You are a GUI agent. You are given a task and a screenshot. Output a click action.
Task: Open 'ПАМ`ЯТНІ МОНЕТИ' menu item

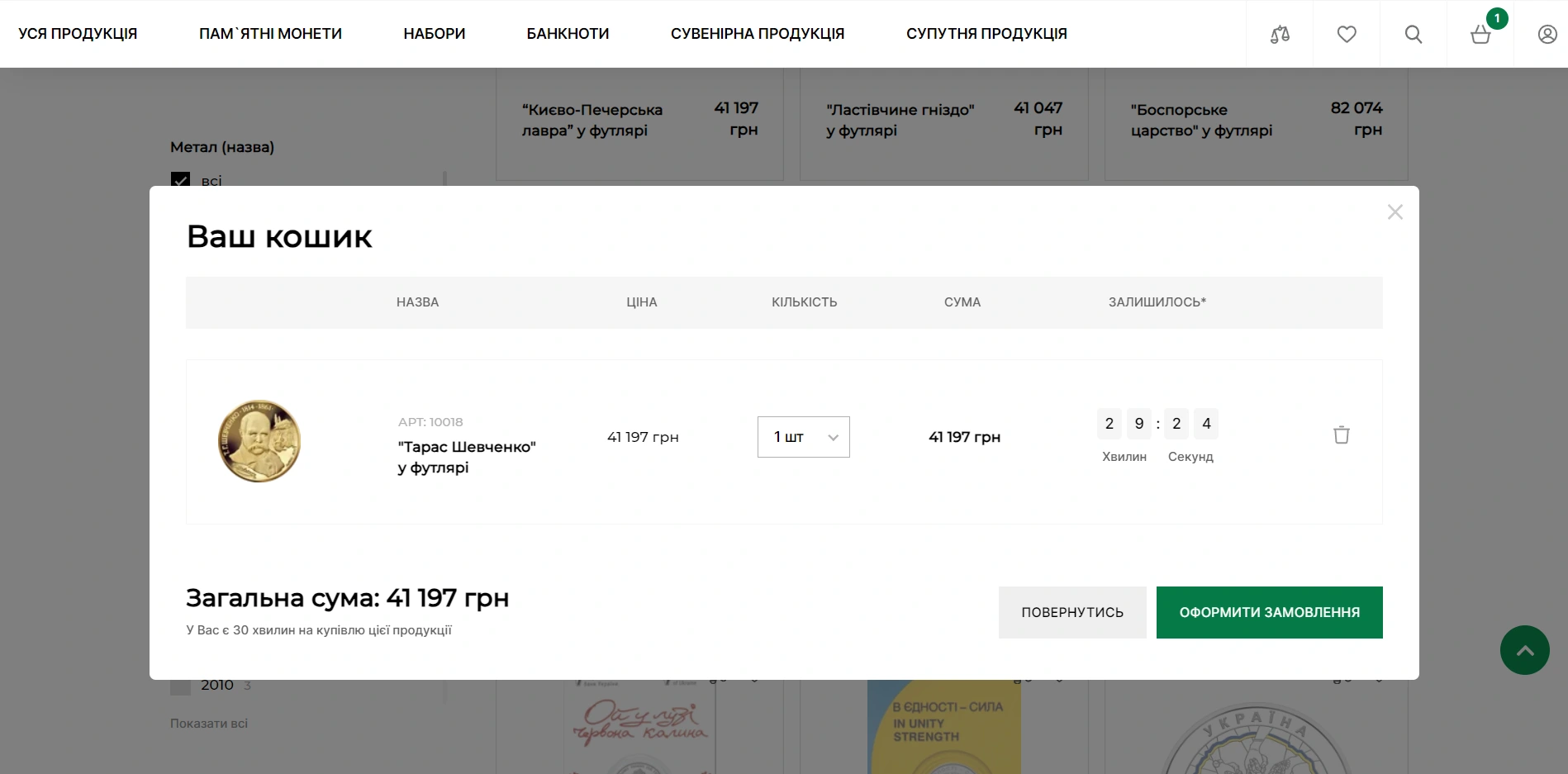(270, 34)
